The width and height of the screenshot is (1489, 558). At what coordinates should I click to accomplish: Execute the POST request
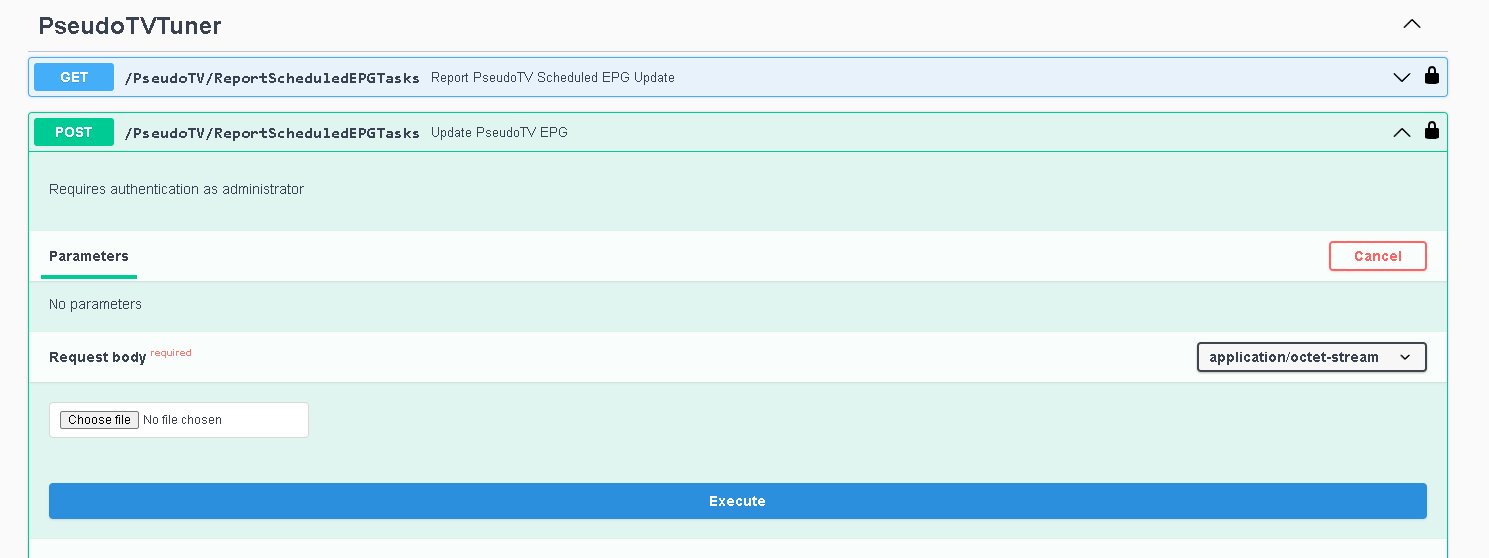(737, 501)
